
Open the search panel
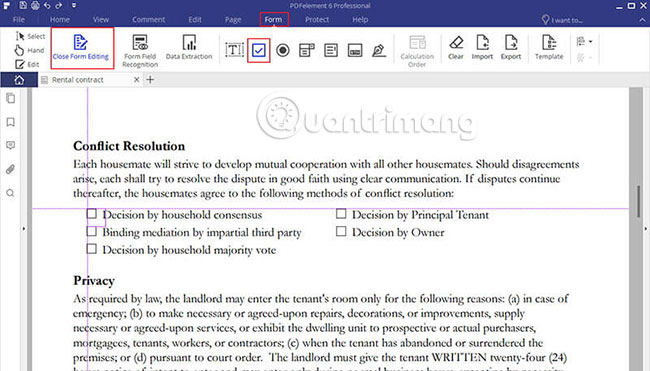tap(11, 193)
